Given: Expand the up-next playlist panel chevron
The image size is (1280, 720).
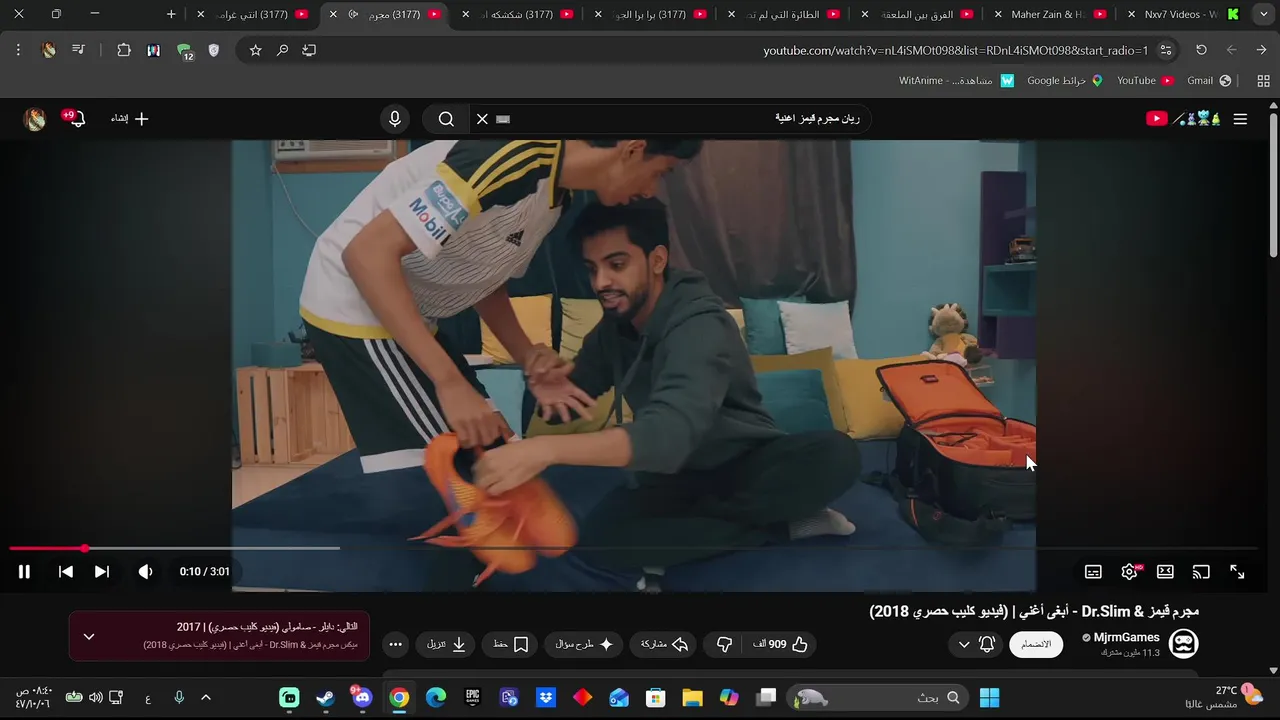Looking at the screenshot, I should click(89, 636).
